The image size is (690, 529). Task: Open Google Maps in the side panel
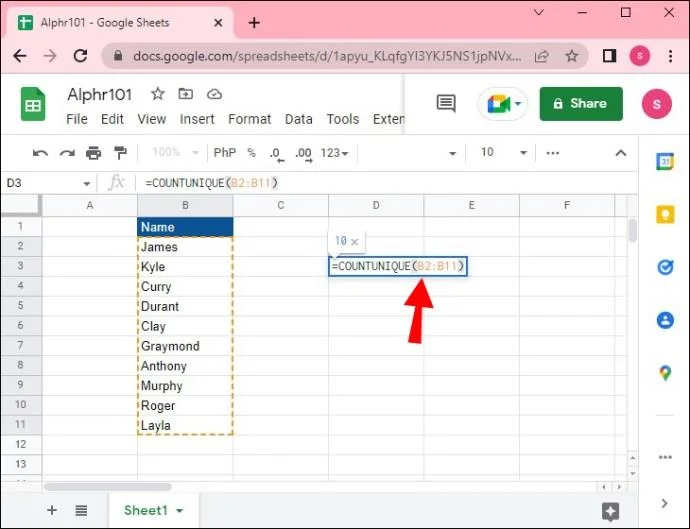[x=665, y=373]
